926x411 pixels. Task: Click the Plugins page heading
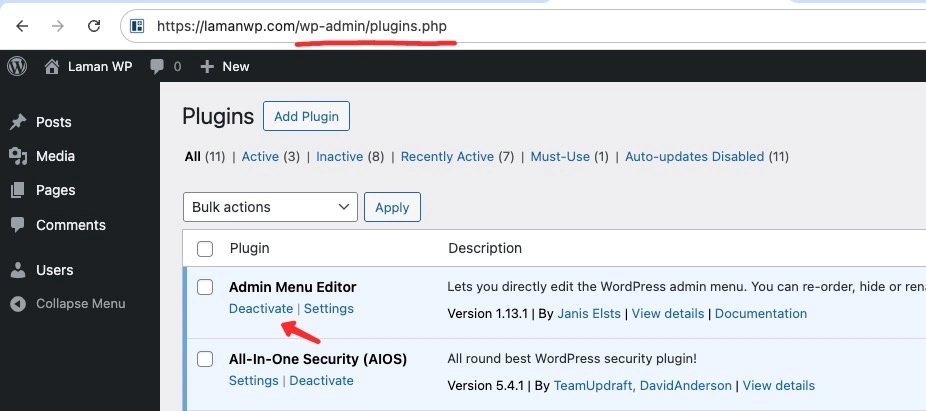(x=218, y=116)
